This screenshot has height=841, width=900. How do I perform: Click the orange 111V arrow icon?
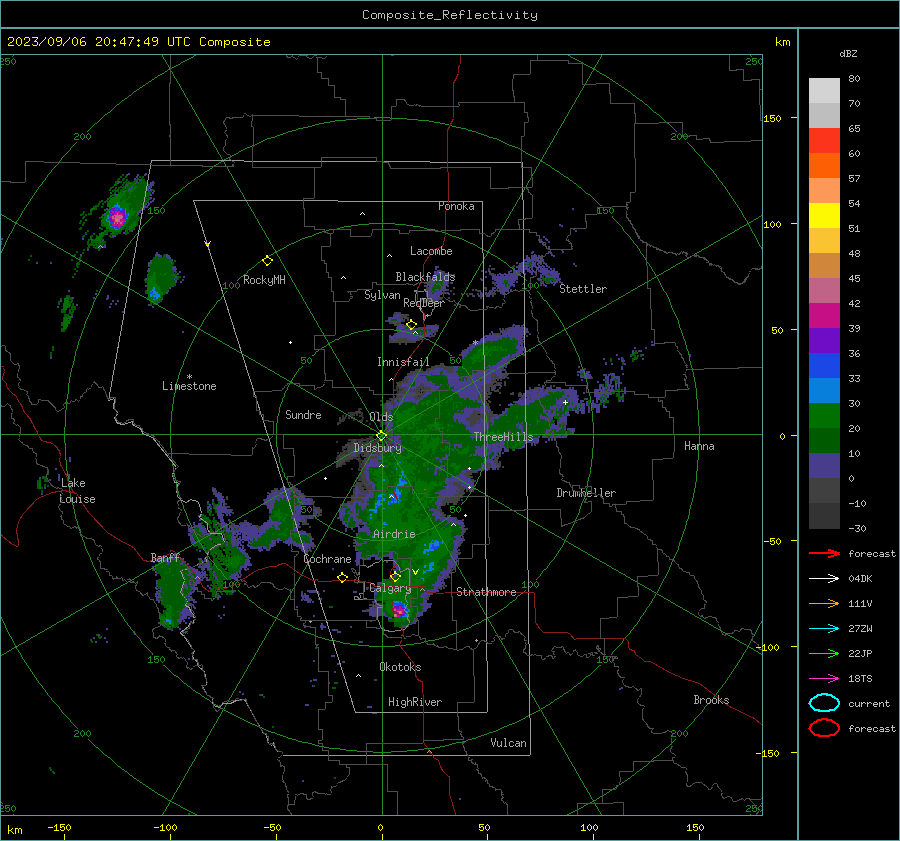[824, 603]
